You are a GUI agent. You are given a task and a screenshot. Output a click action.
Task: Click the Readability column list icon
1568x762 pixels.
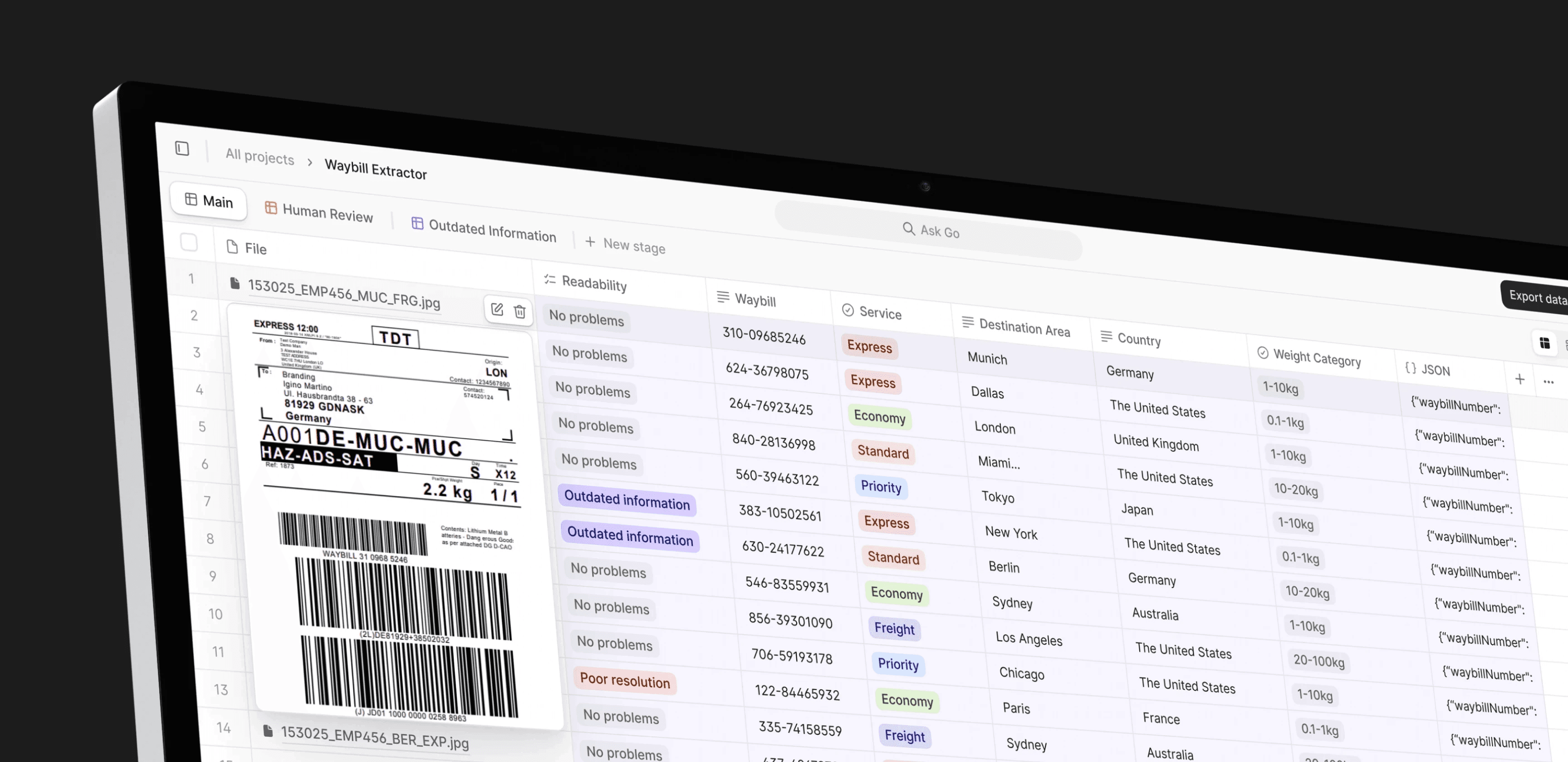pos(549,279)
